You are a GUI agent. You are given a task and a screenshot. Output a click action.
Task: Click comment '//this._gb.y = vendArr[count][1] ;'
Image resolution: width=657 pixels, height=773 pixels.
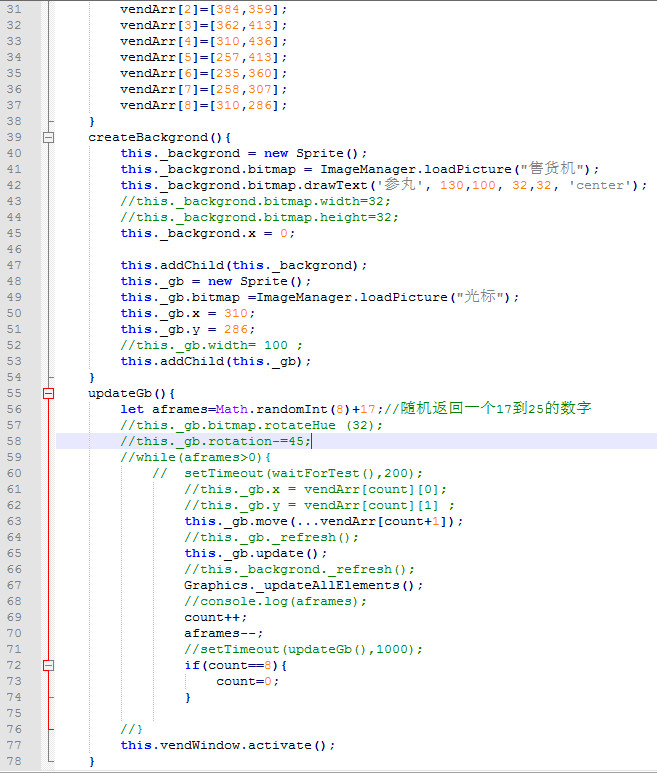pos(319,505)
